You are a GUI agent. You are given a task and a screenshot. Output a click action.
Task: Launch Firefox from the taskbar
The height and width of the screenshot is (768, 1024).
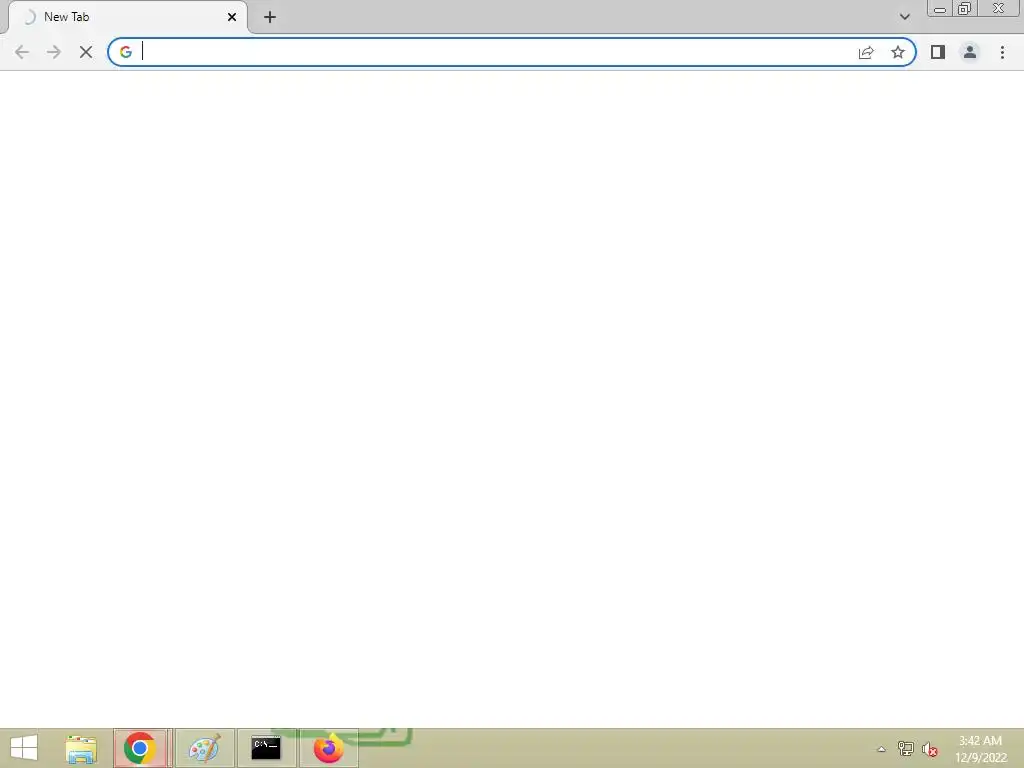[328, 748]
